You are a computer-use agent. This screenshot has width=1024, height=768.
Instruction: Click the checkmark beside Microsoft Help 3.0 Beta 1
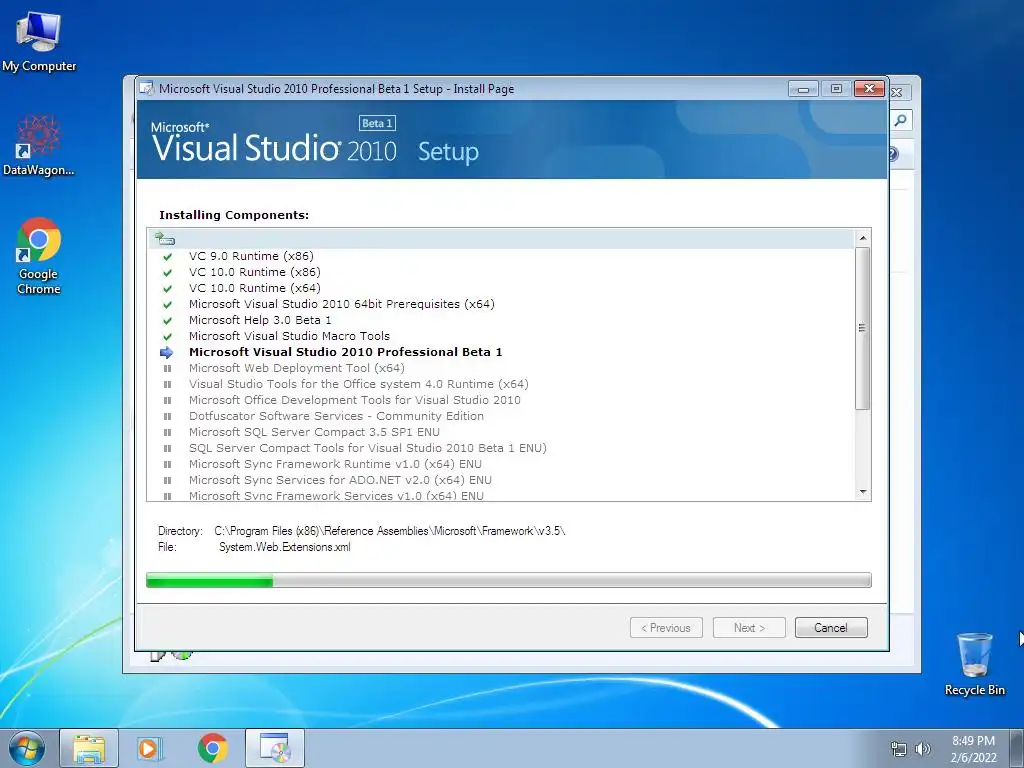tap(167, 321)
